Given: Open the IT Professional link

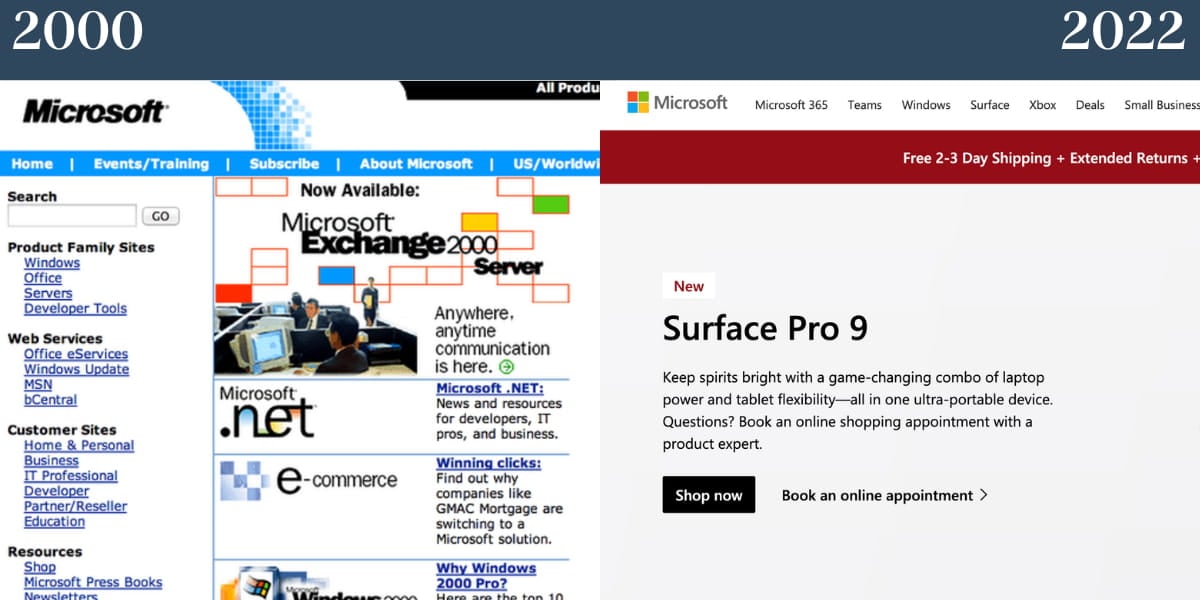Looking at the screenshot, I should point(71,476).
